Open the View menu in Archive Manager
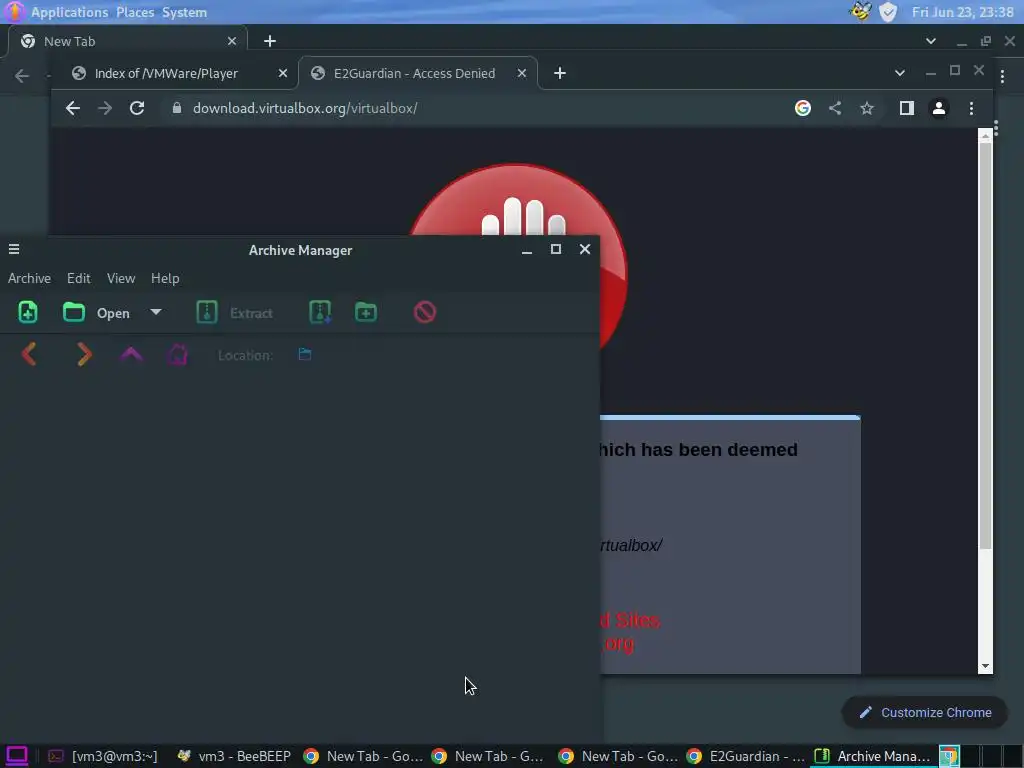This screenshot has width=1024, height=768. tap(121, 278)
